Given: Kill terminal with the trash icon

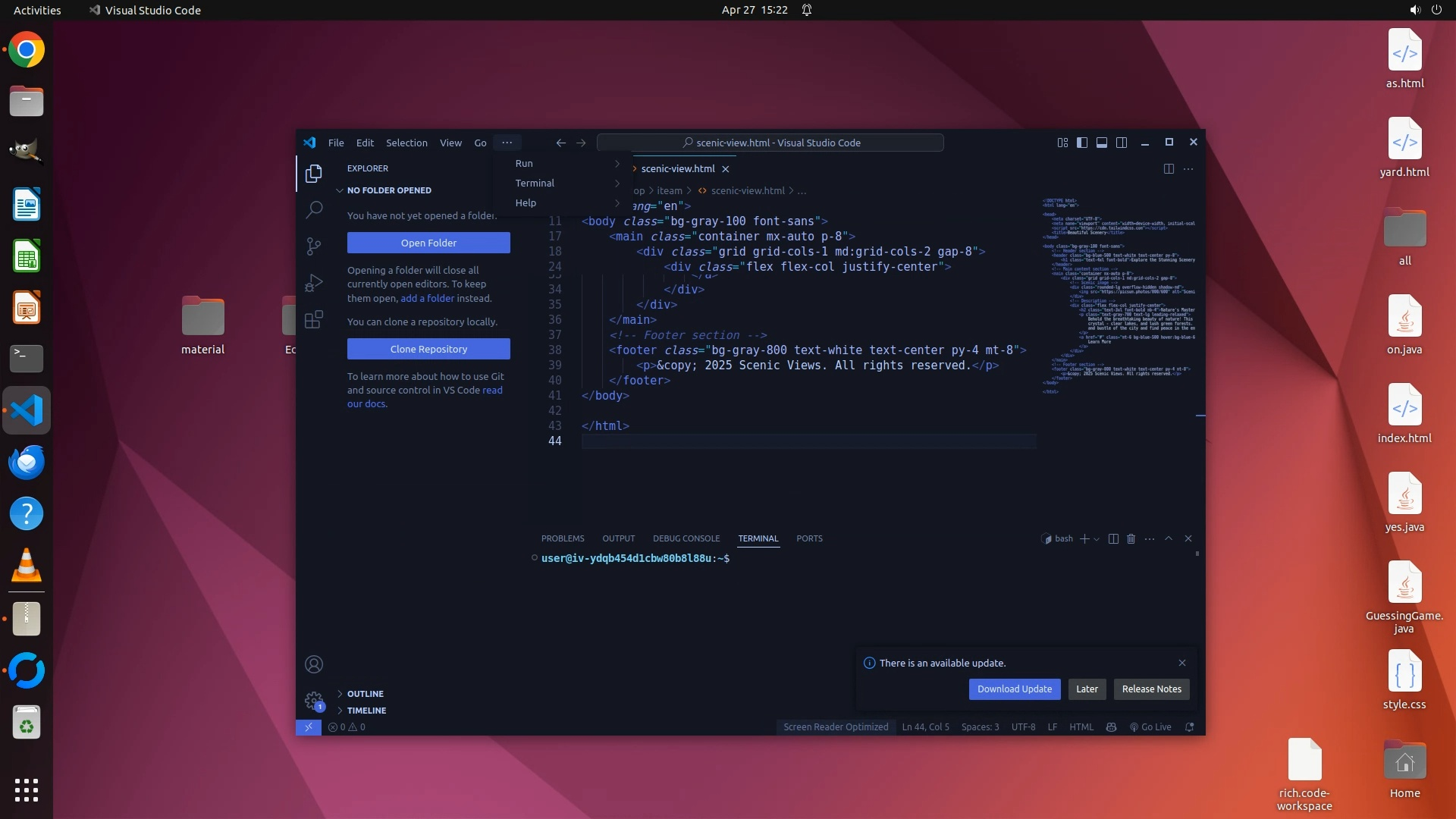Looking at the screenshot, I should pos(1131,538).
